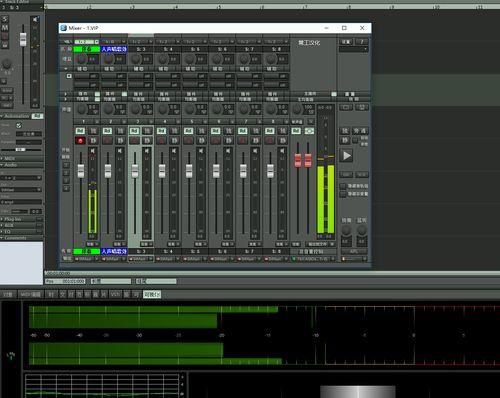Click the channel 1 gain knob
Viewport: 500px width, 398px height.
[82, 59]
